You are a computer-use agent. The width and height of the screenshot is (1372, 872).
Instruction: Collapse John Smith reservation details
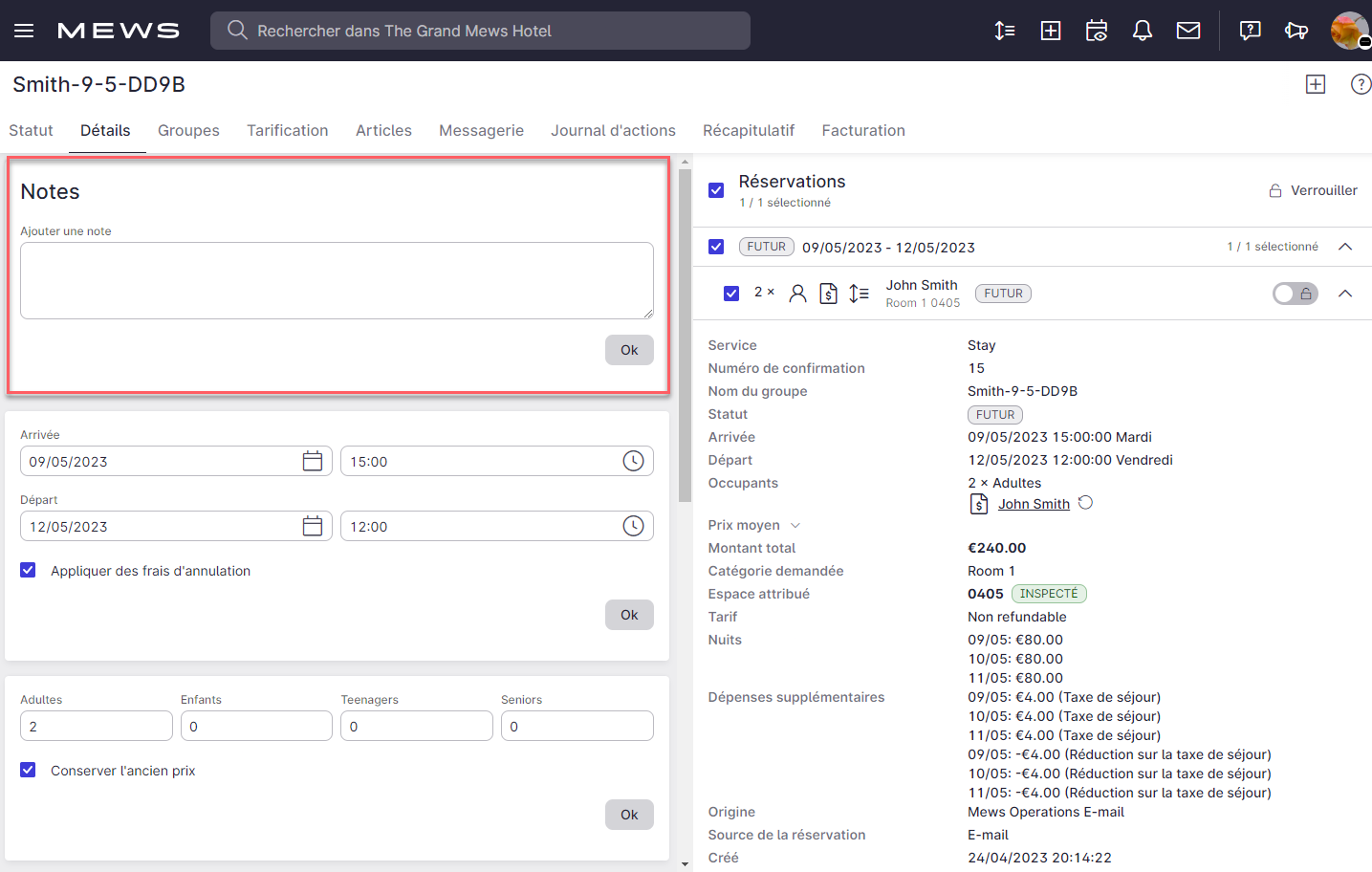(1344, 294)
